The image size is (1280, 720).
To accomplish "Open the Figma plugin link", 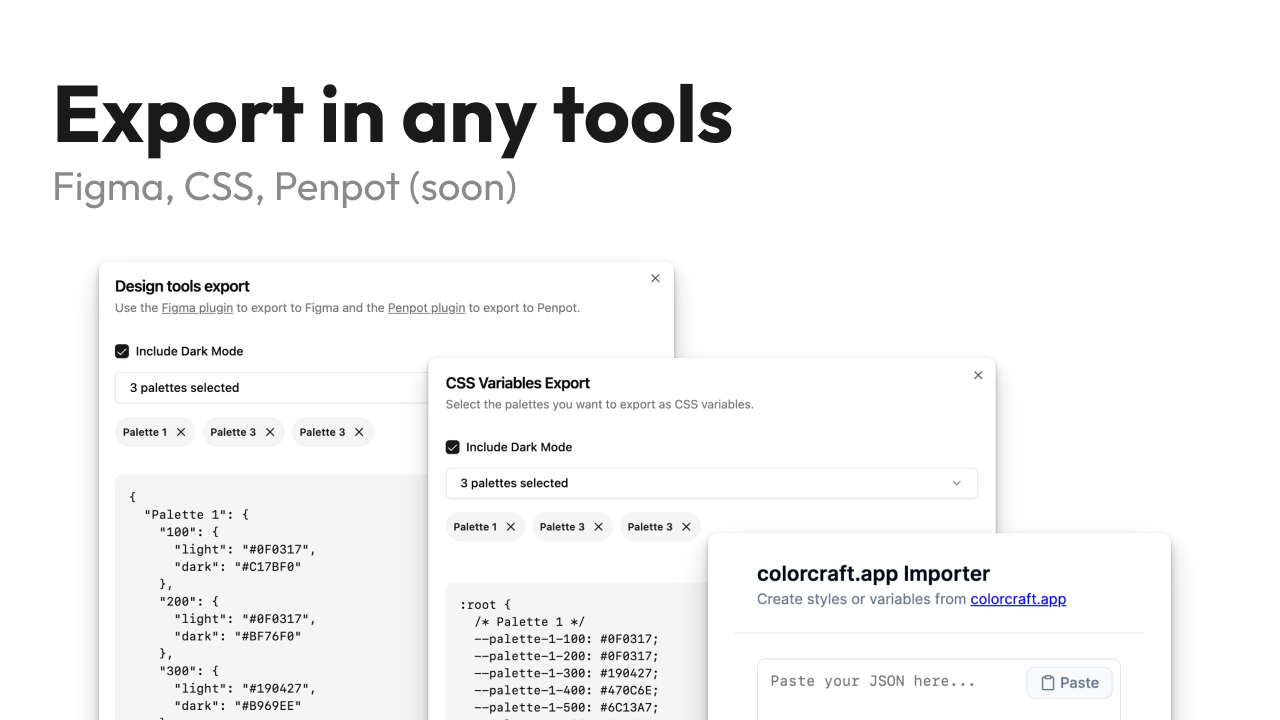I will pos(197,308).
